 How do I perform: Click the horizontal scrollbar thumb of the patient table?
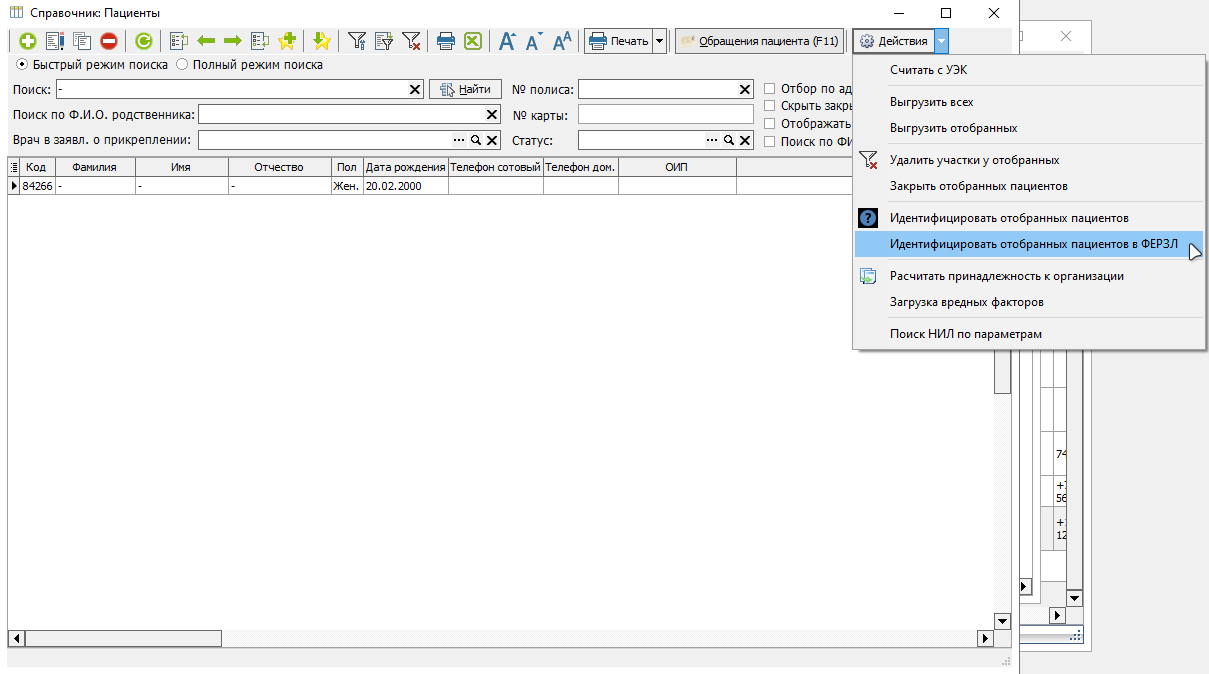click(x=124, y=638)
